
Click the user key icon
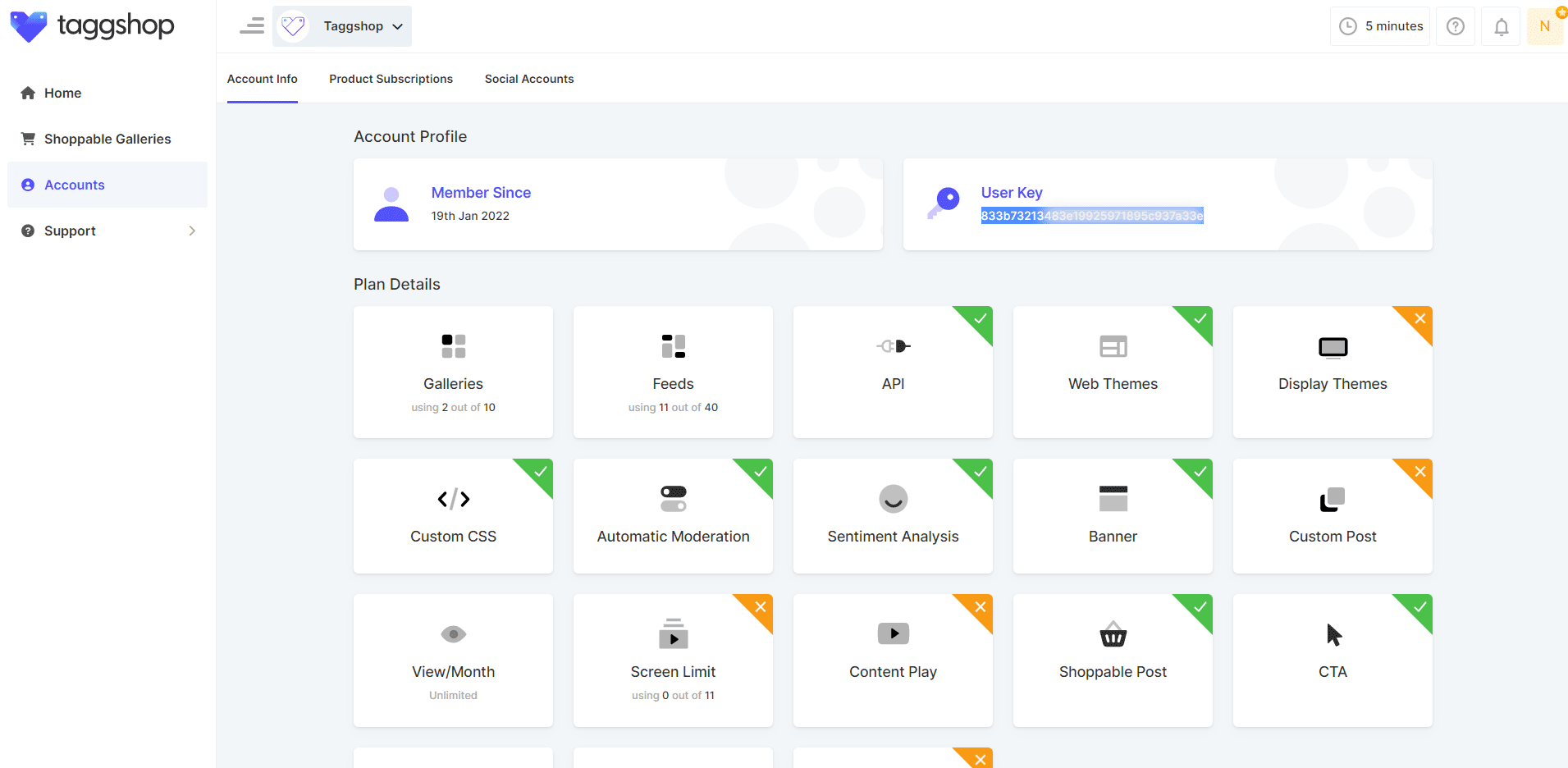tap(944, 202)
